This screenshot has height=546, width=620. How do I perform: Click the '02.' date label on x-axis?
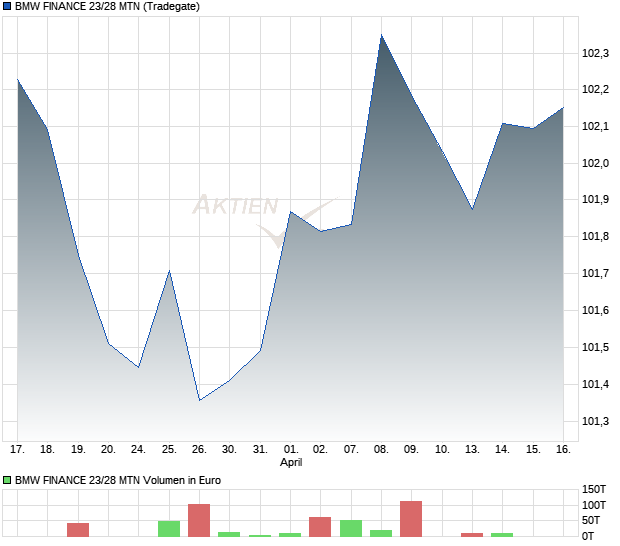click(320, 449)
